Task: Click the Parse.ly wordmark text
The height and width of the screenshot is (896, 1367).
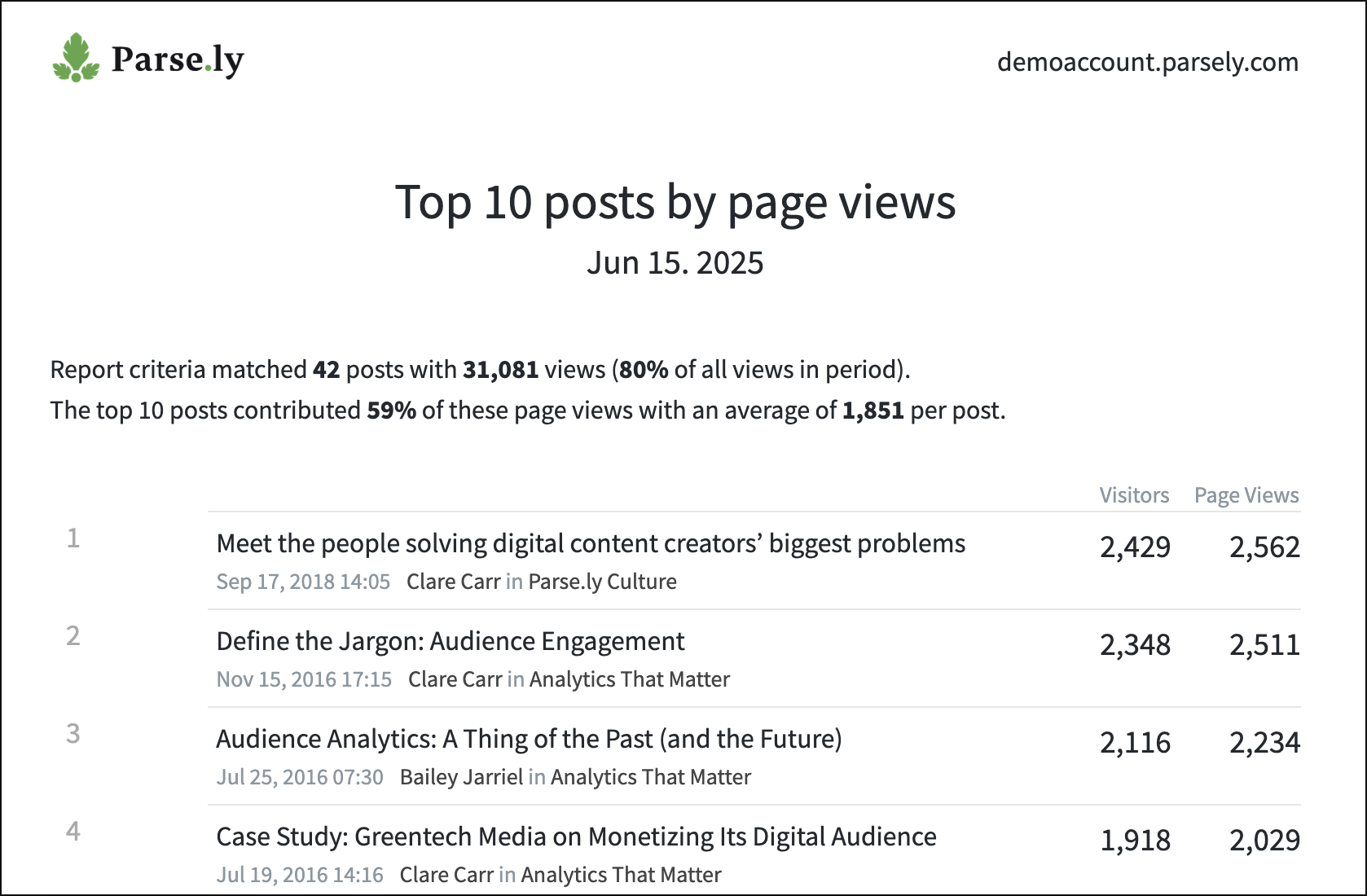Action: coord(178,60)
